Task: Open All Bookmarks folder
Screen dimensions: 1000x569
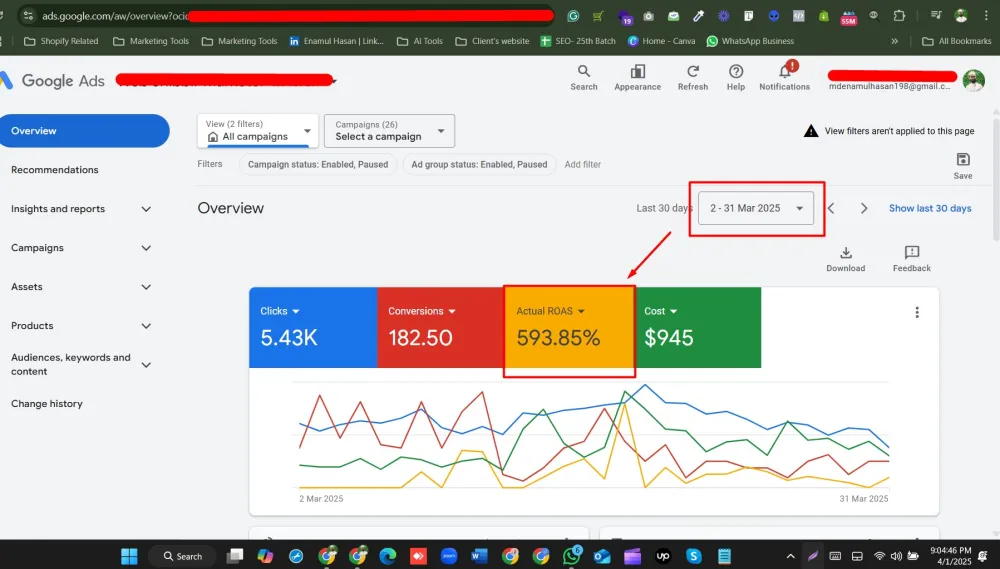Action: [957, 41]
